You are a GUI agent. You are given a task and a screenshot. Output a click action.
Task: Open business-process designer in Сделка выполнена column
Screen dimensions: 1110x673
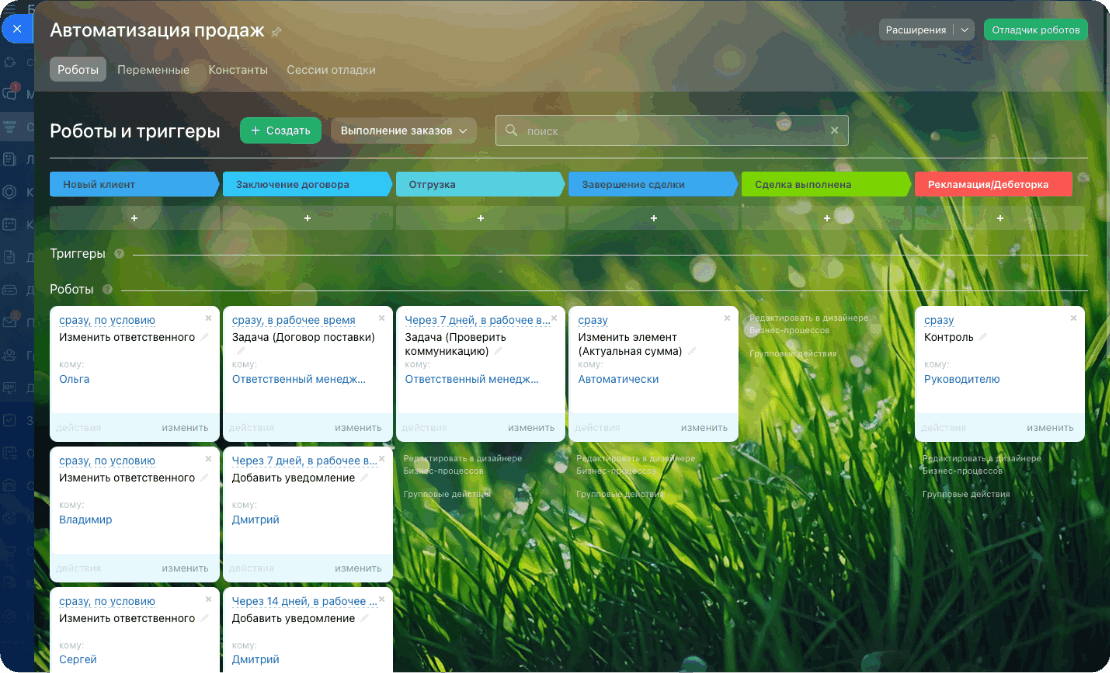pos(808,324)
